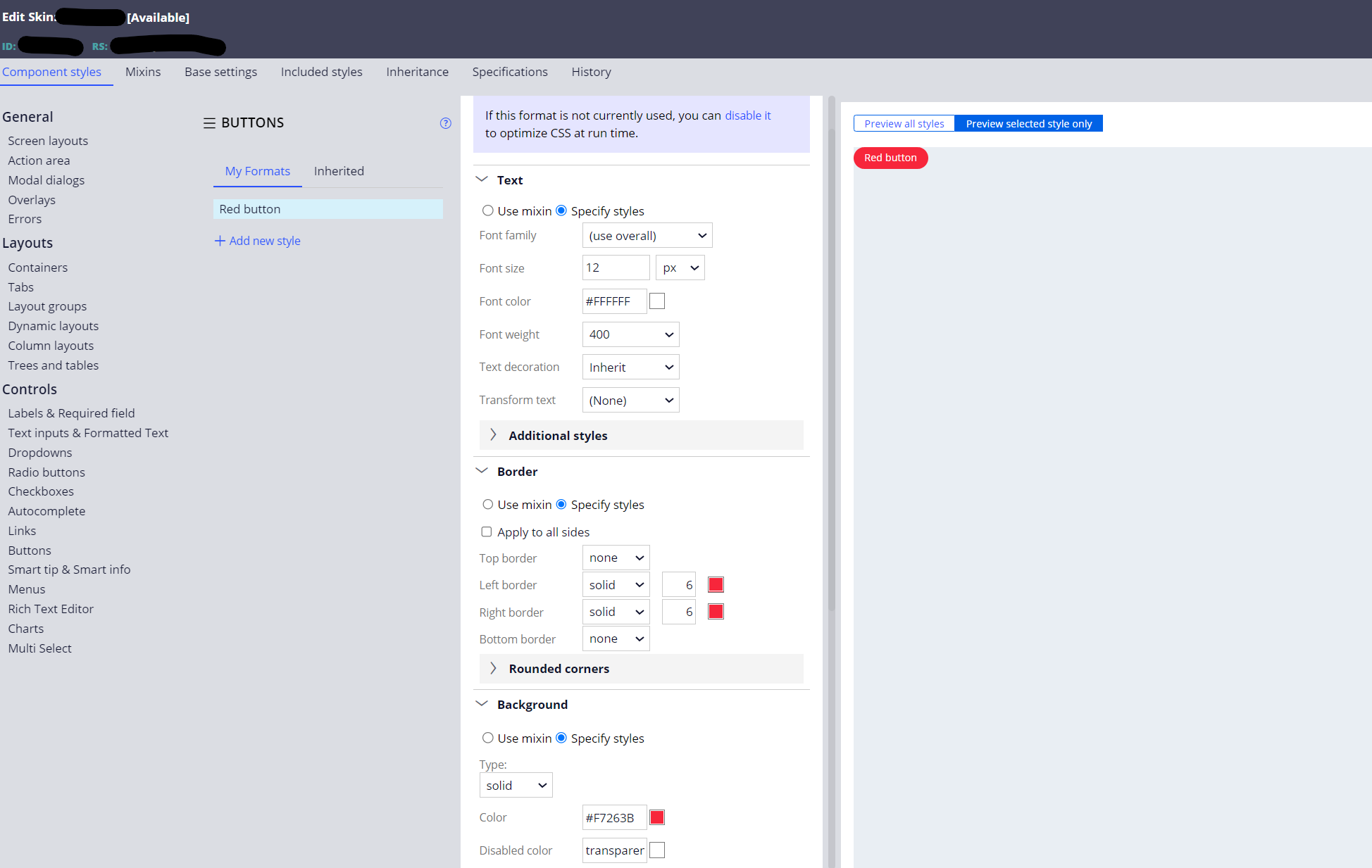Select the Text Specify styles radio button
Image resolution: width=1372 pixels, height=868 pixels.
[561, 210]
